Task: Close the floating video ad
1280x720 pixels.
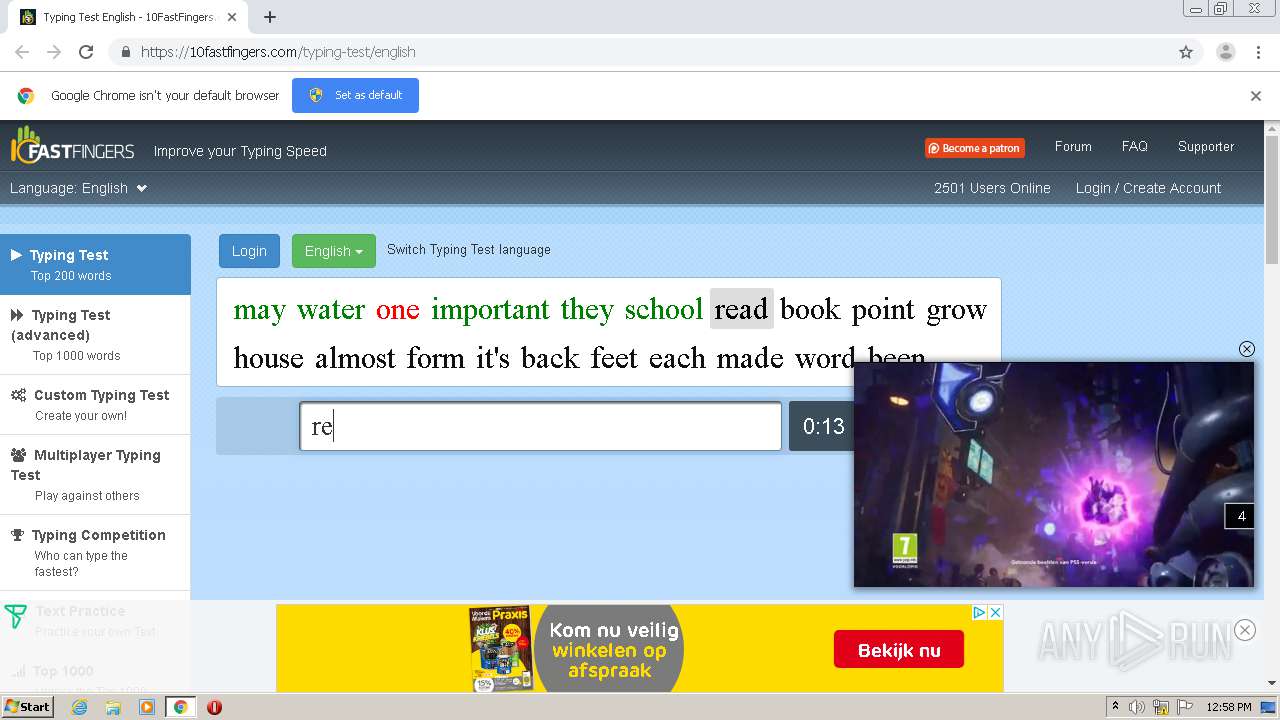Action: point(1246,349)
